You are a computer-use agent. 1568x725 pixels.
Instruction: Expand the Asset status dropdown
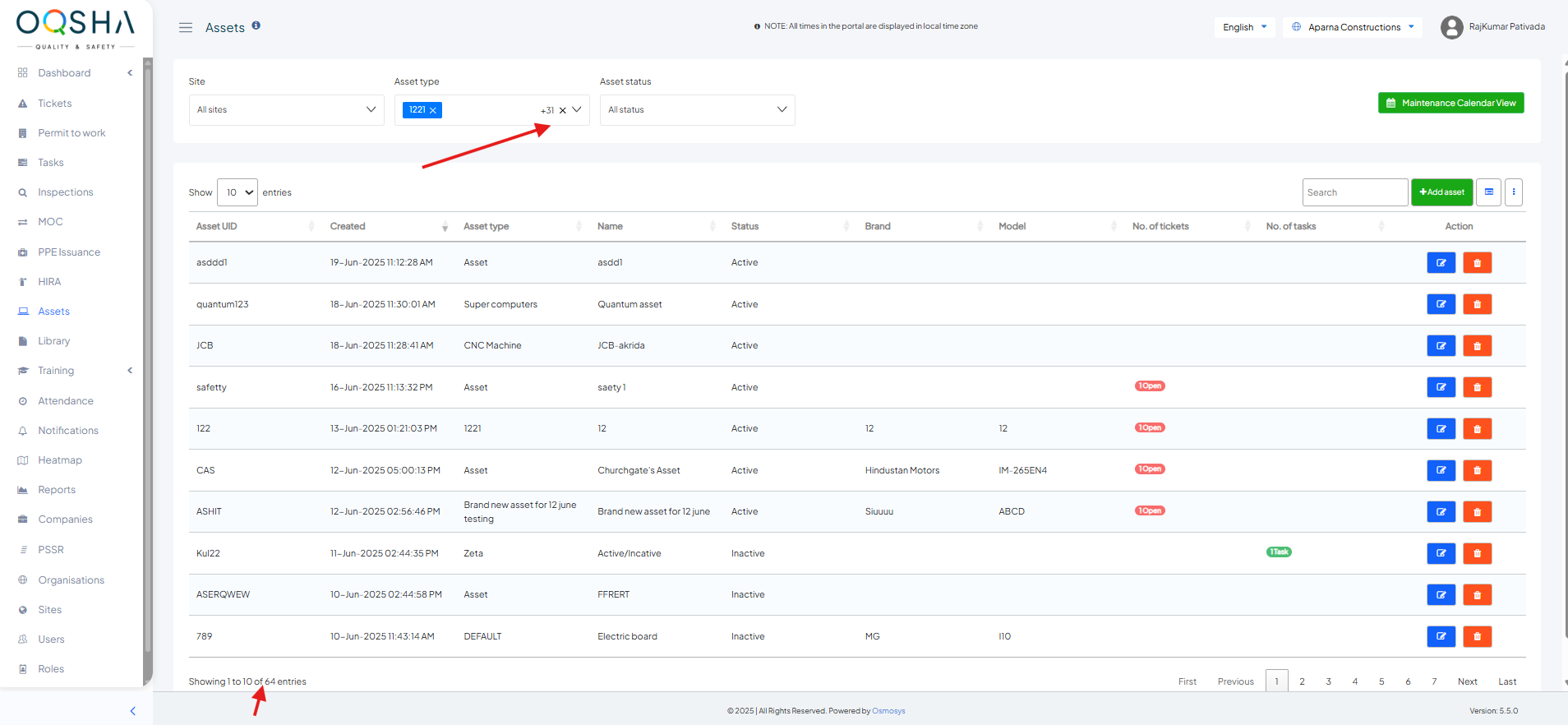point(697,110)
